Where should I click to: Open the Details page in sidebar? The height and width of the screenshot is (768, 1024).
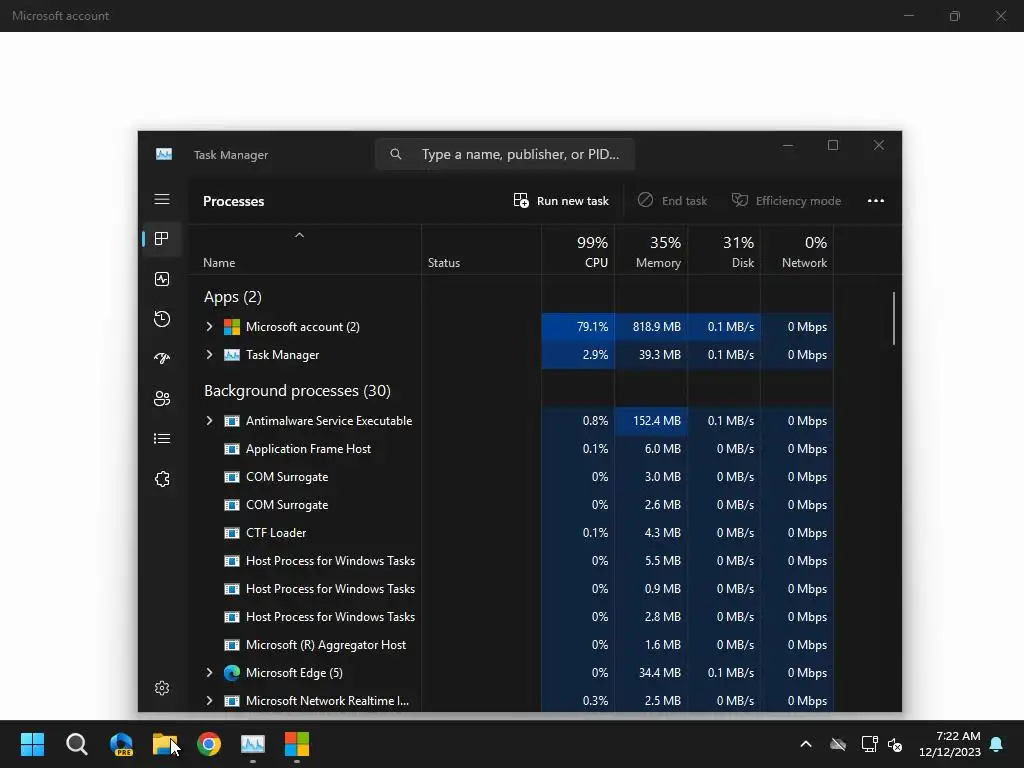[162, 439]
